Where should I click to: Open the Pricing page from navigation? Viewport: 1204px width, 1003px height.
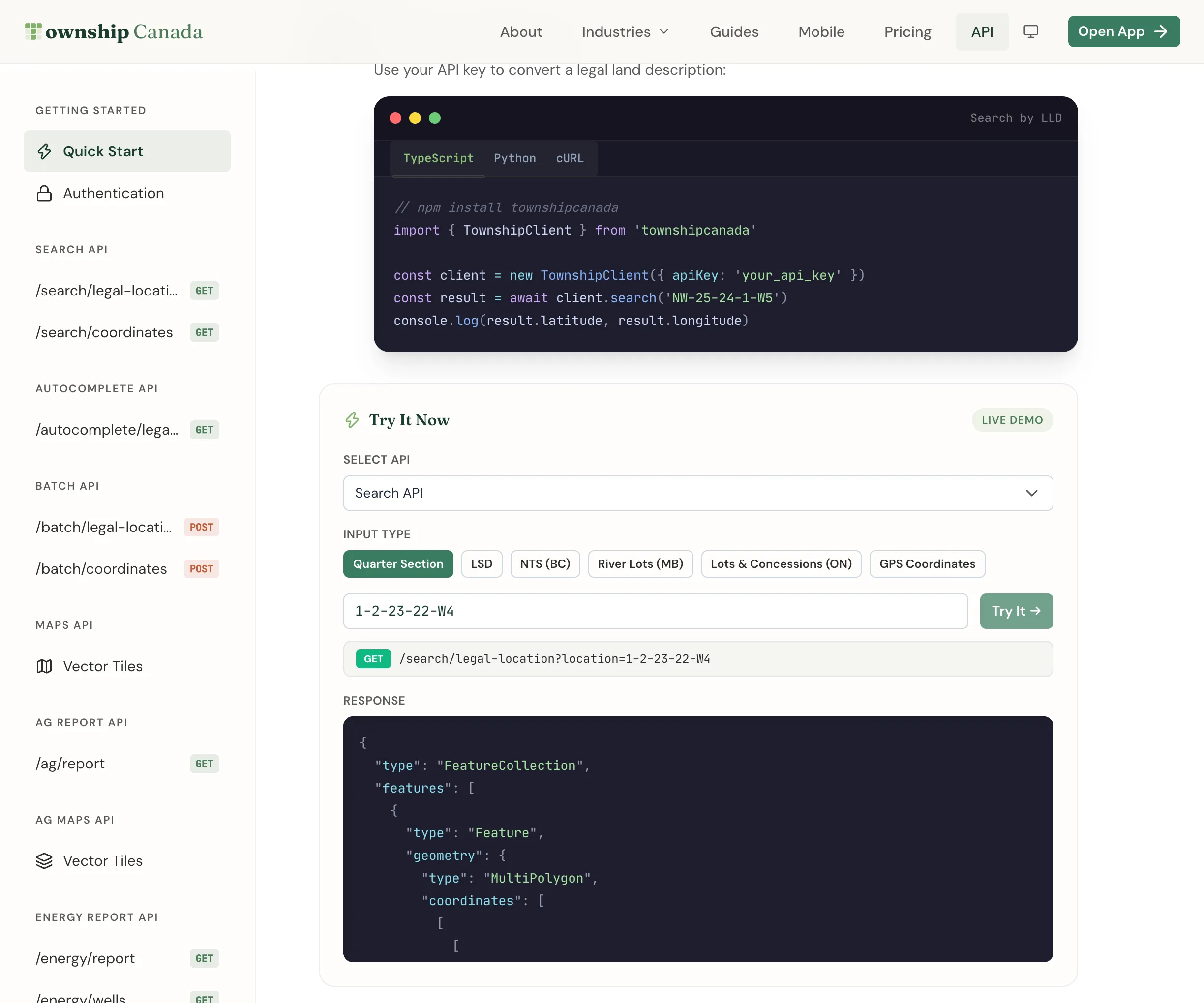pos(907,31)
